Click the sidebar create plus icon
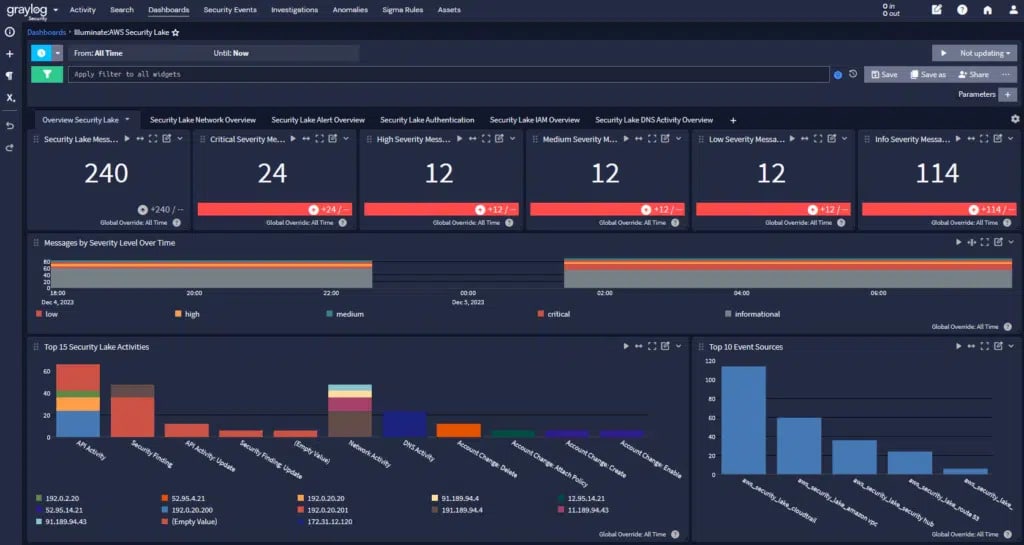 point(10,54)
